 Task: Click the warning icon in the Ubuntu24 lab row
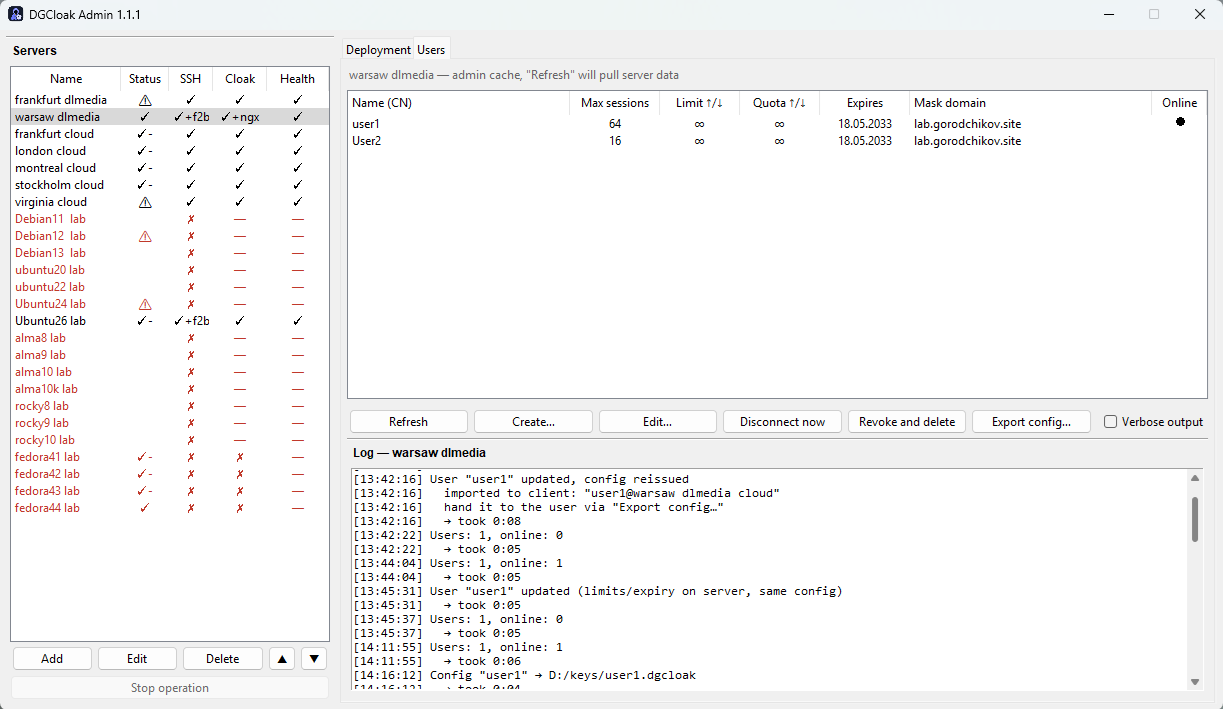pos(145,304)
